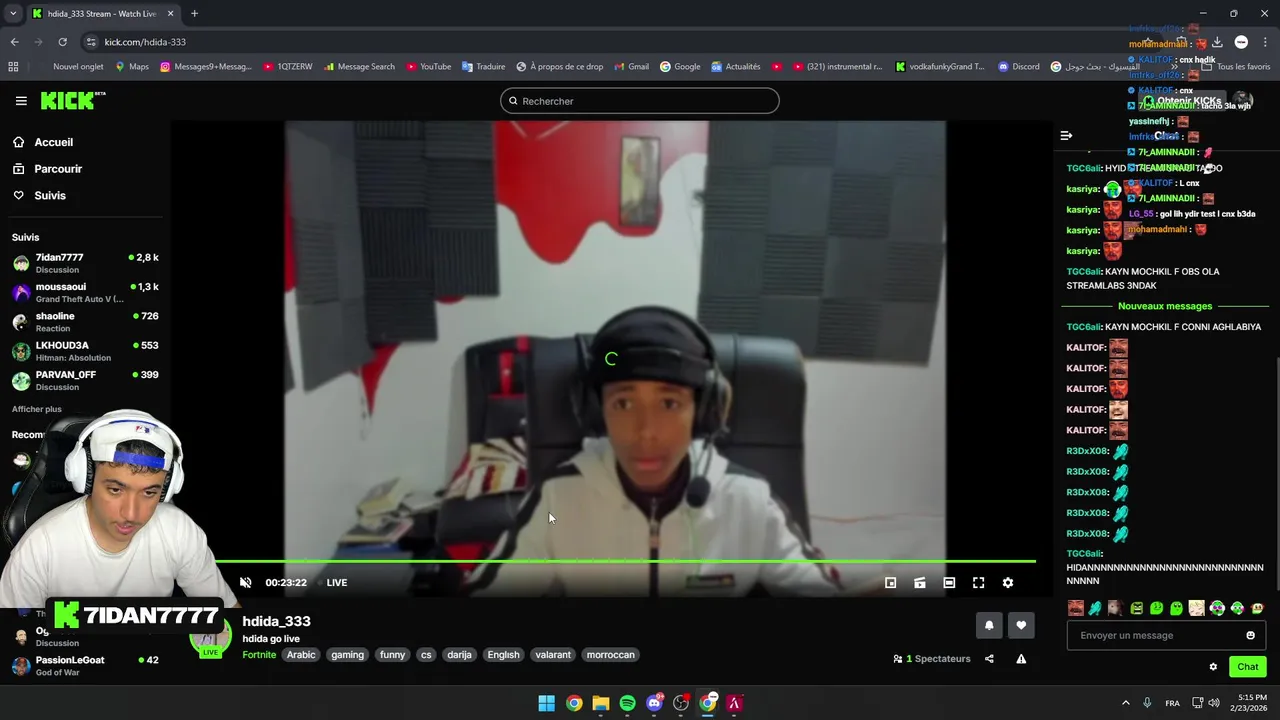Viewport: 1280px width, 720px height.
Task: Open the Maps bookmark
Action: [132, 67]
